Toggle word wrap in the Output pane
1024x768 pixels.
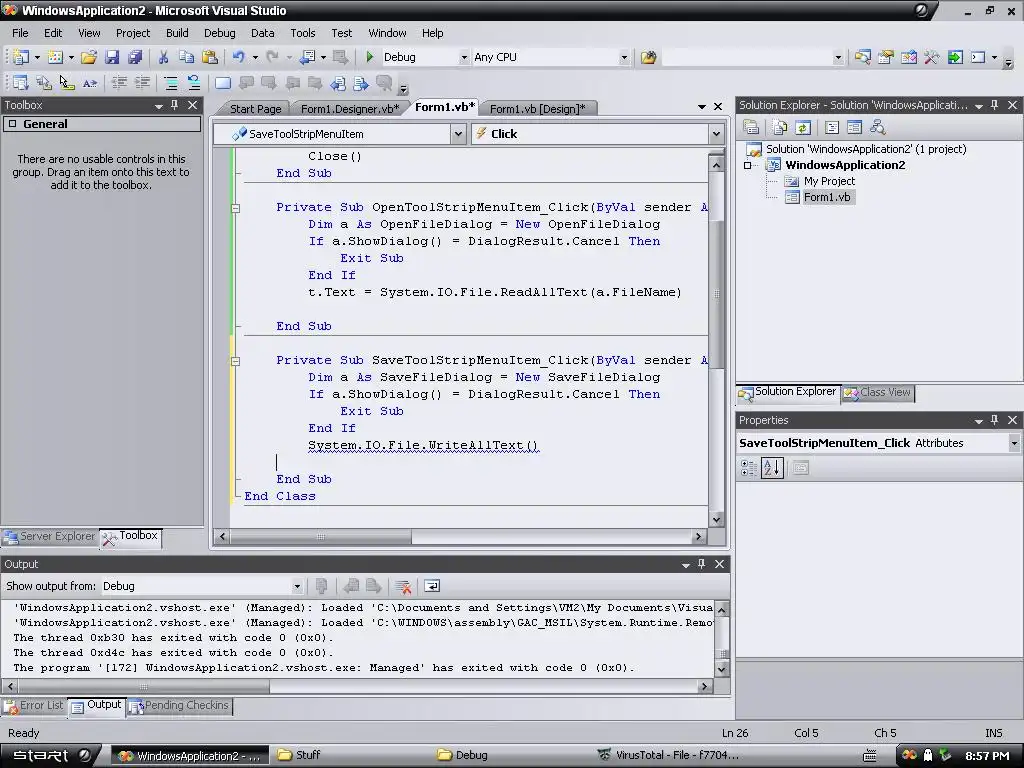432,586
